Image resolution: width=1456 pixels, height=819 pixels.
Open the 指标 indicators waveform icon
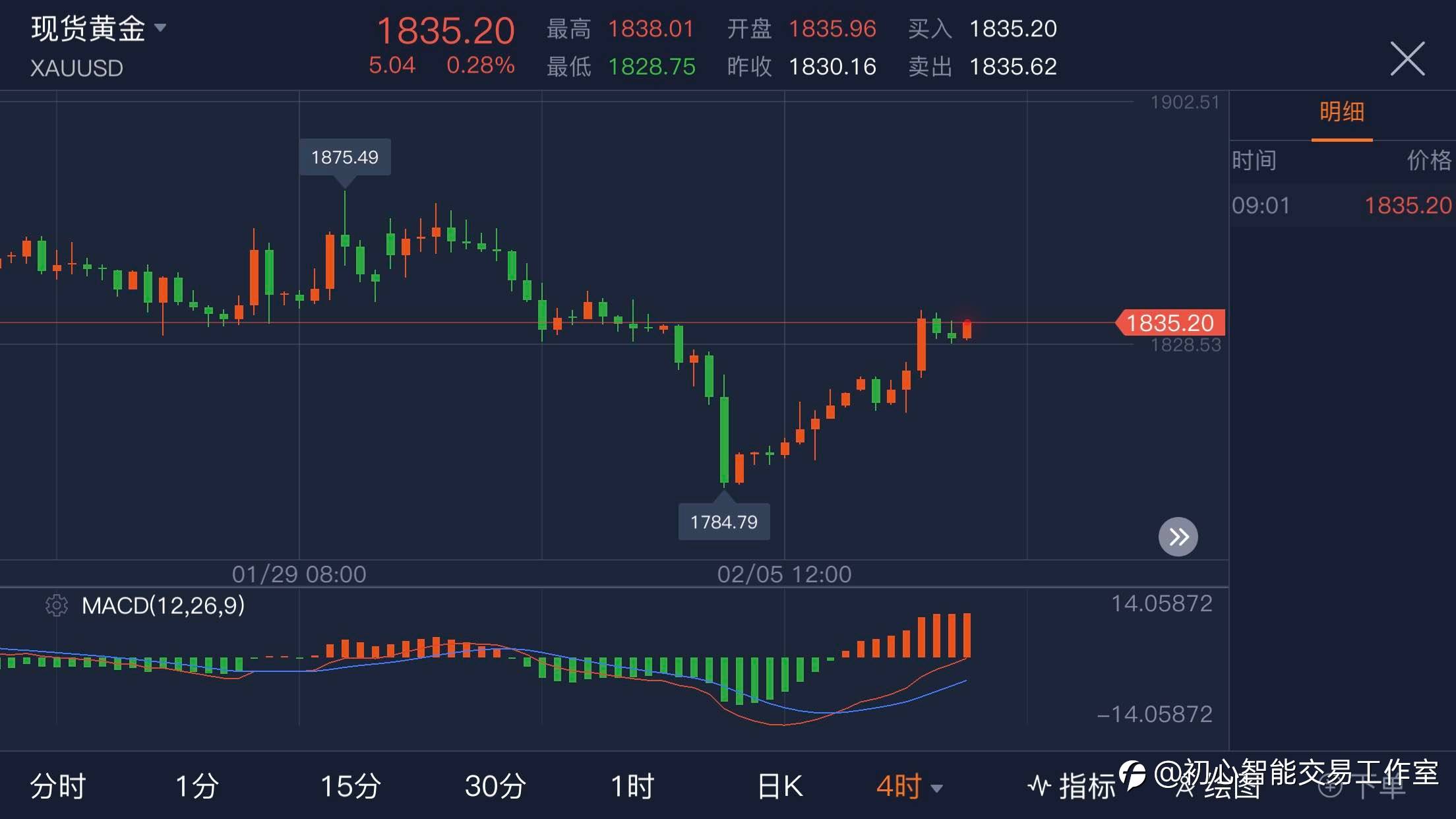coord(1040,786)
